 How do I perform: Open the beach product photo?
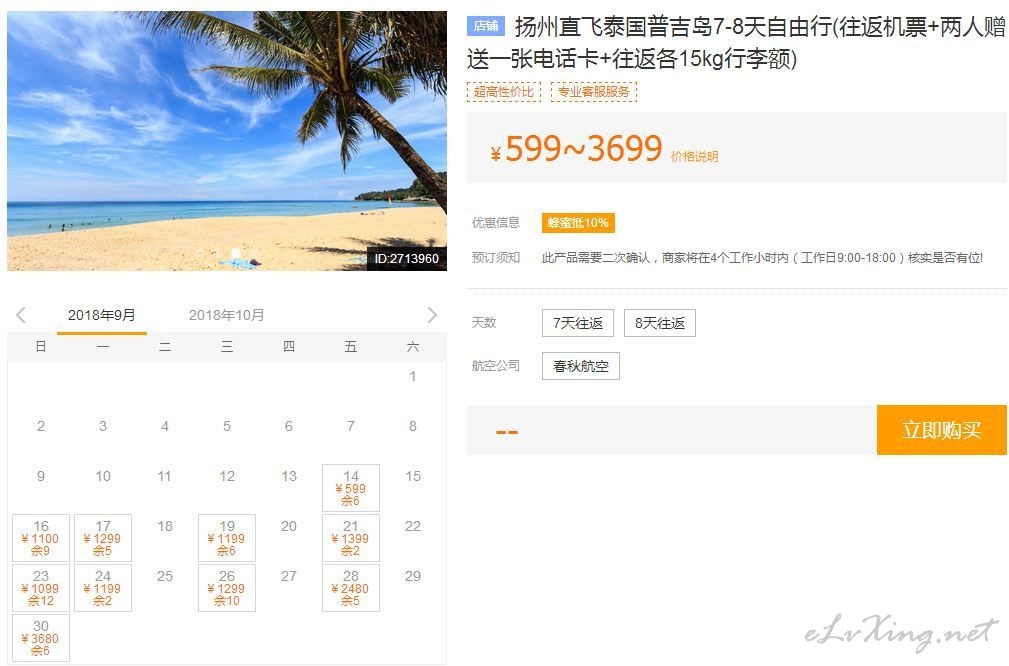click(227, 140)
